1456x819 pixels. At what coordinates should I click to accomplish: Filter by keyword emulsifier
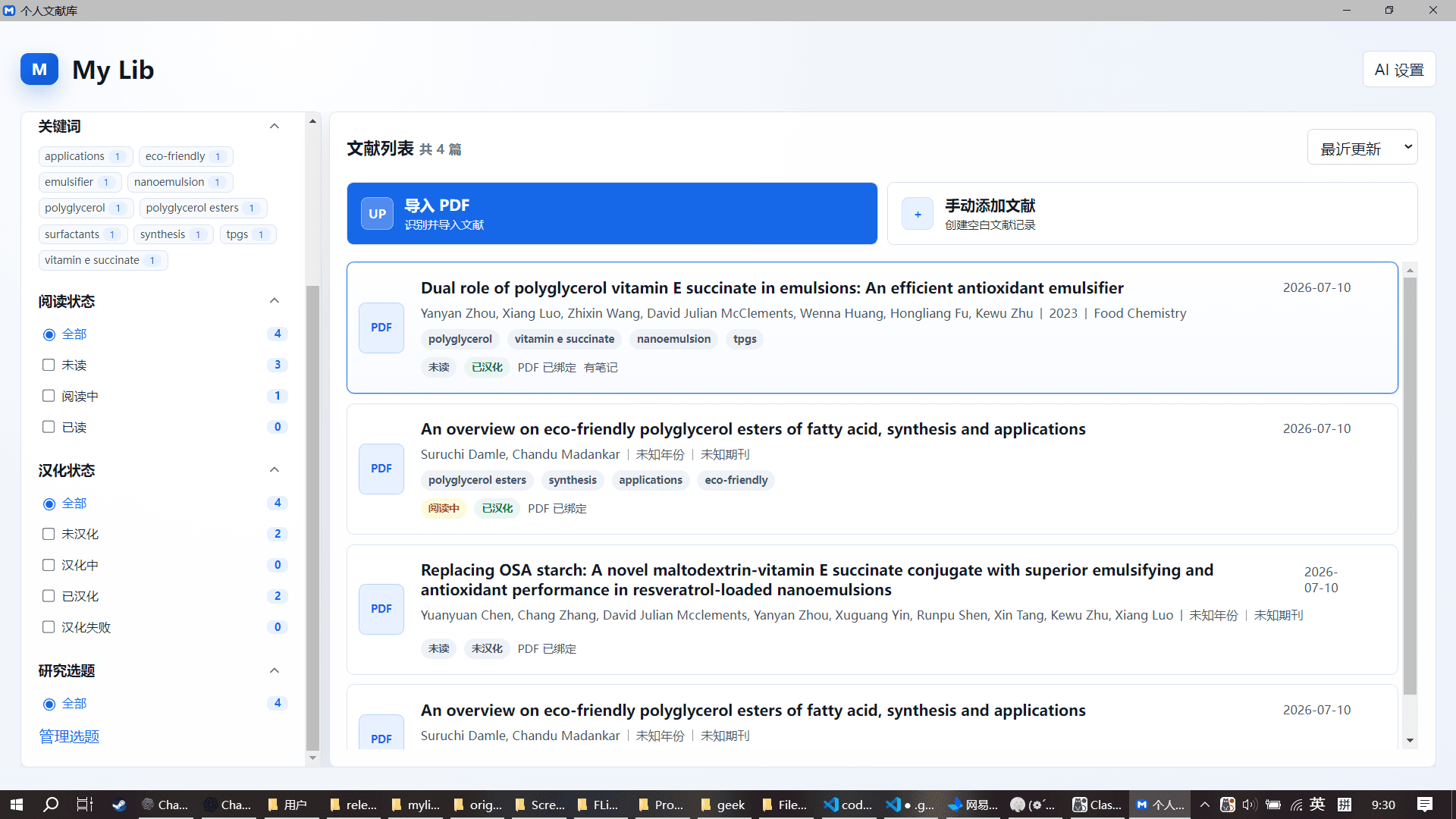point(80,182)
